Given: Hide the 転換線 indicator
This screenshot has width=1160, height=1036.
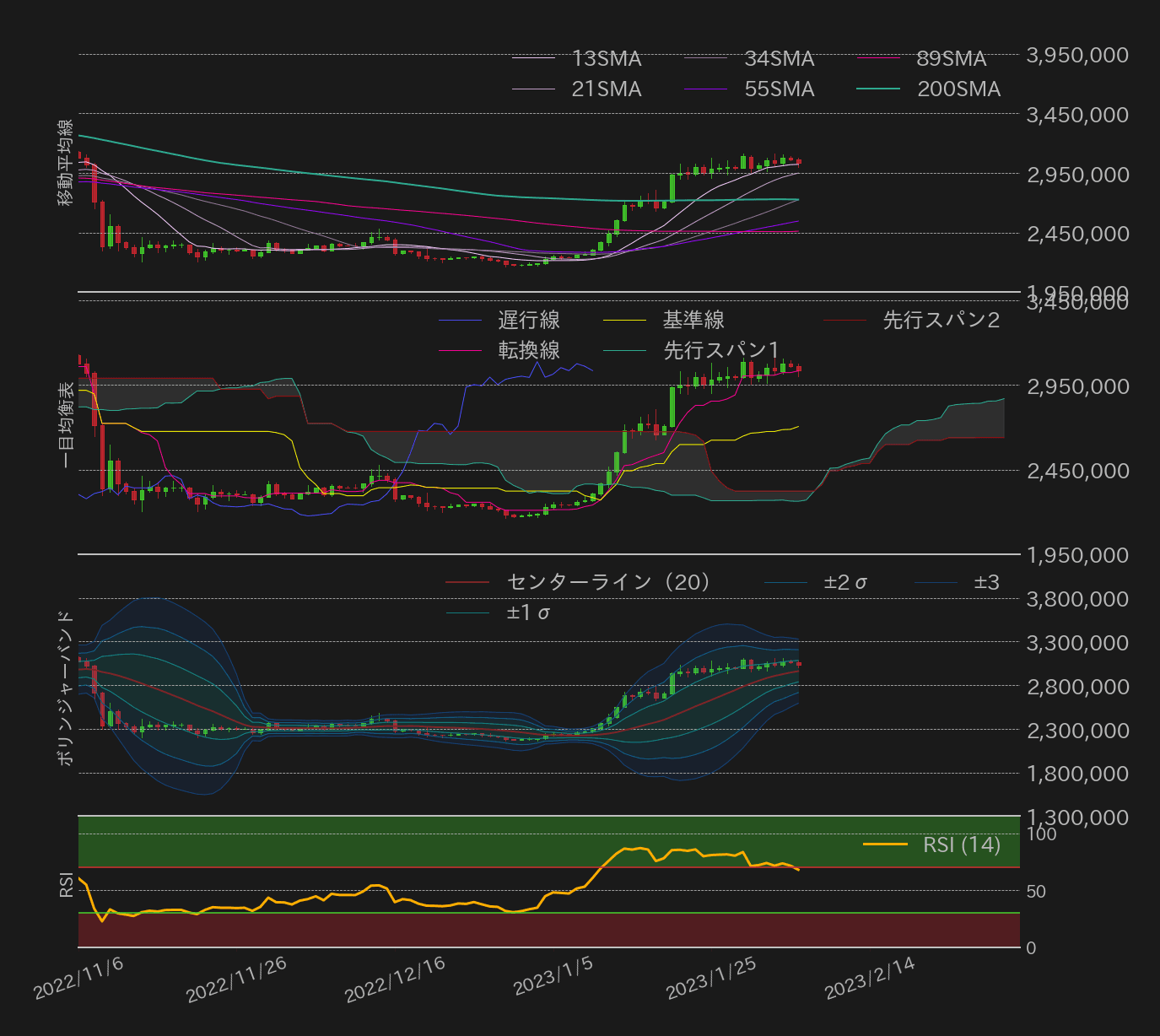Looking at the screenshot, I should [x=529, y=348].
